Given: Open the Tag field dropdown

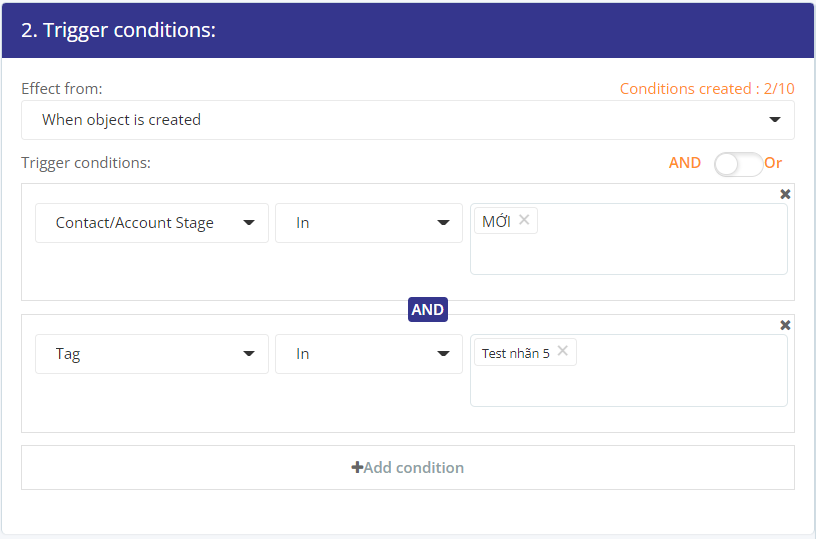Looking at the screenshot, I should point(152,354).
